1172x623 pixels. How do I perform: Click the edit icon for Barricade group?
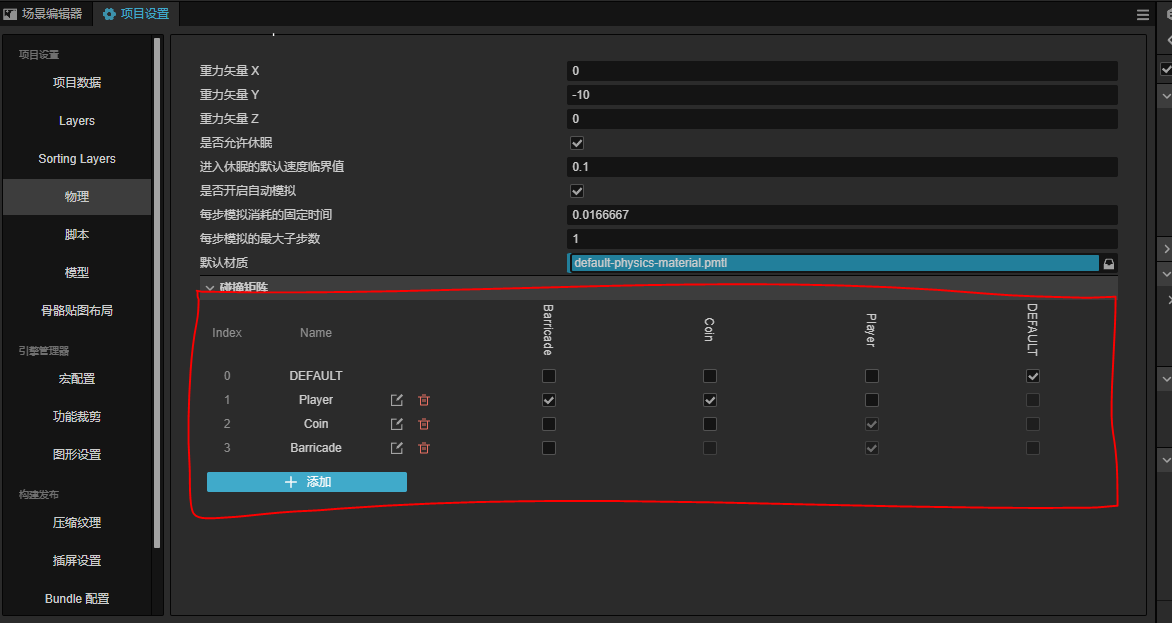tap(397, 448)
